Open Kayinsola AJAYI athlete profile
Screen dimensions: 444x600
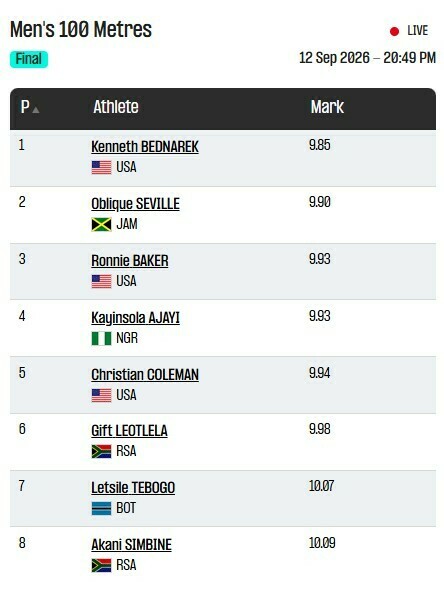coord(135,318)
